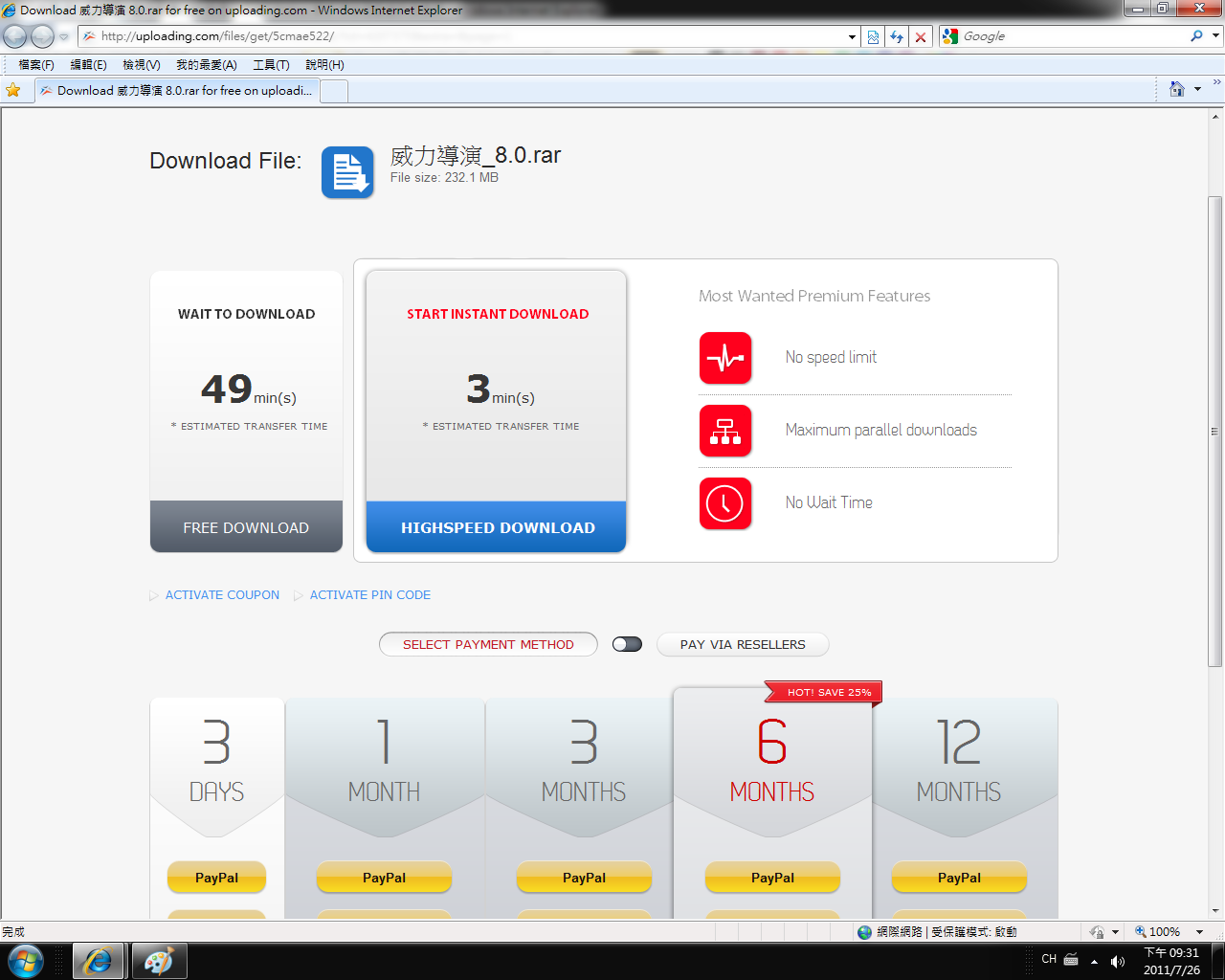Toggle the payment method switch
This screenshot has width=1225, height=980.
627,644
